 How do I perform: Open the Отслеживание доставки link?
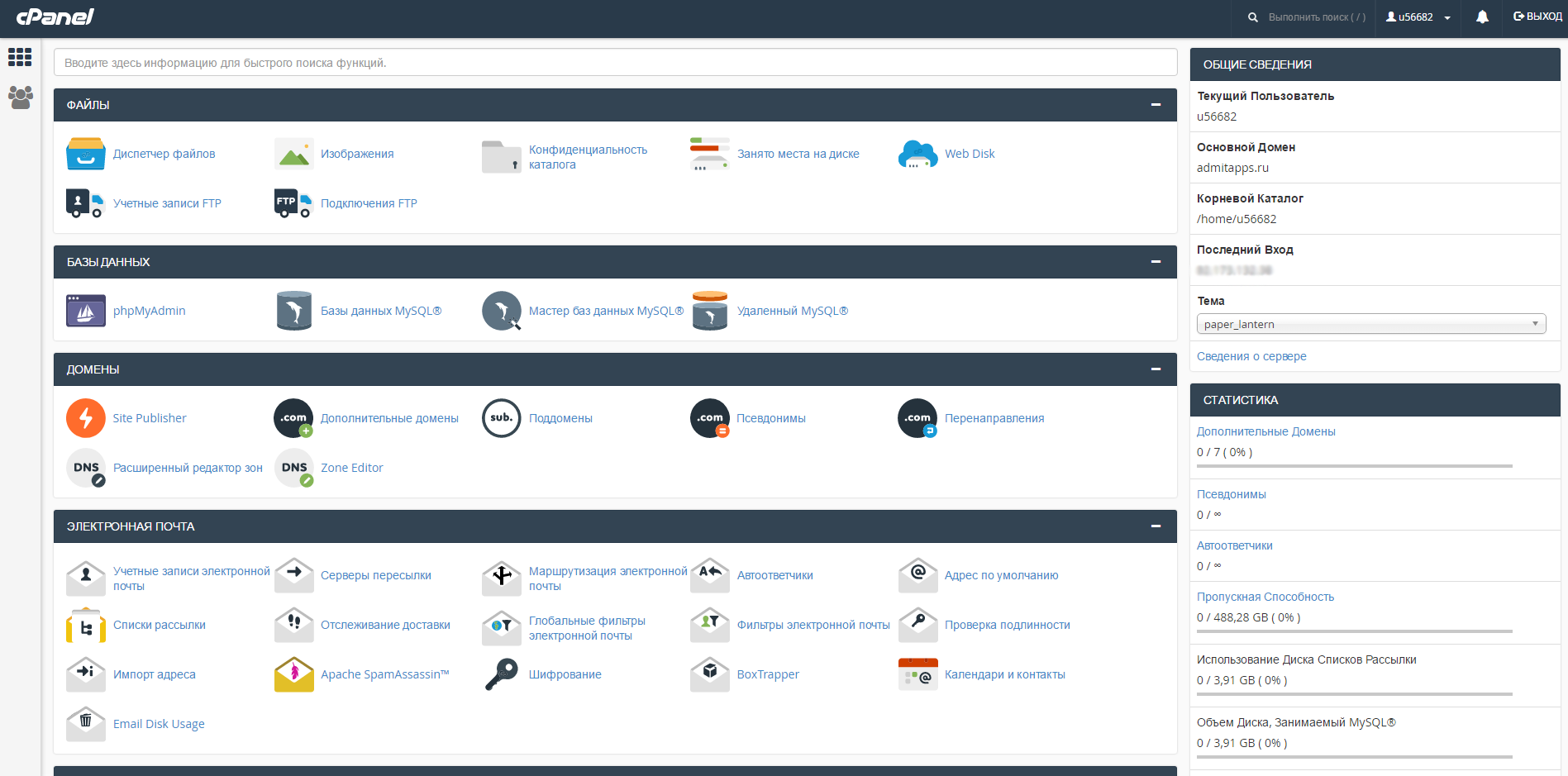click(385, 625)
